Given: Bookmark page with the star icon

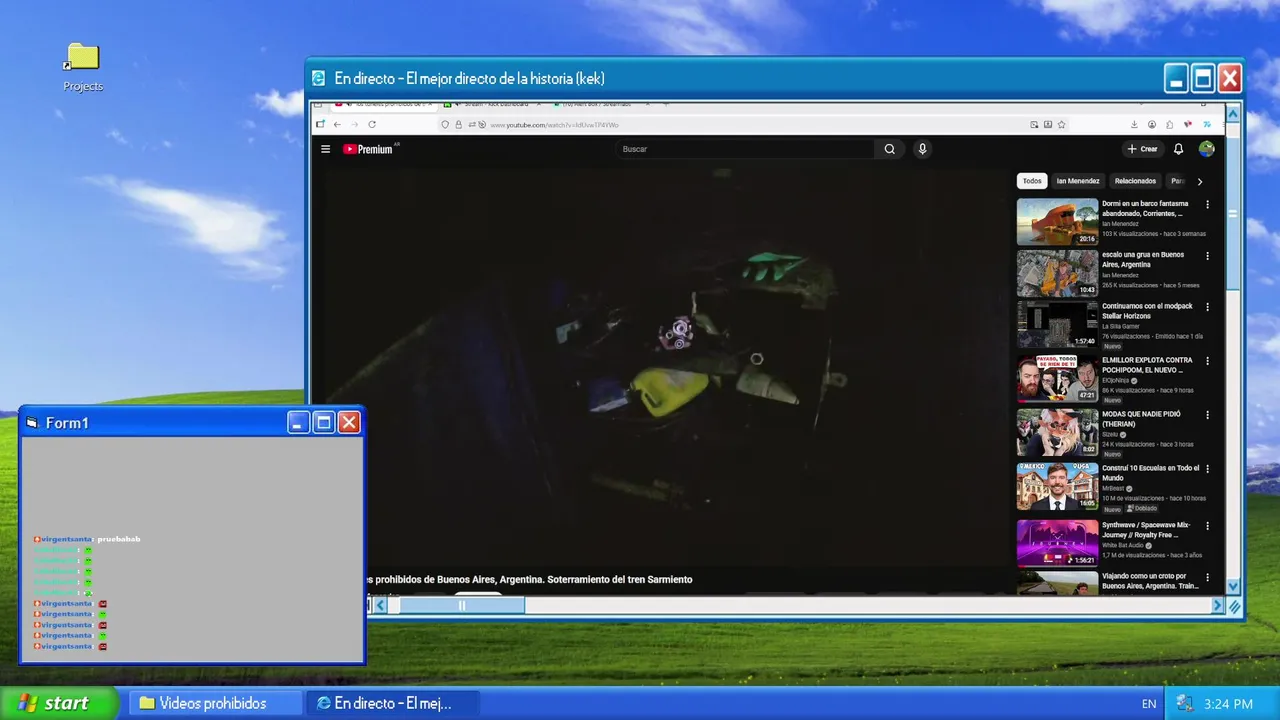Looking at the screenshot, I should click(x=1061, y=124).
